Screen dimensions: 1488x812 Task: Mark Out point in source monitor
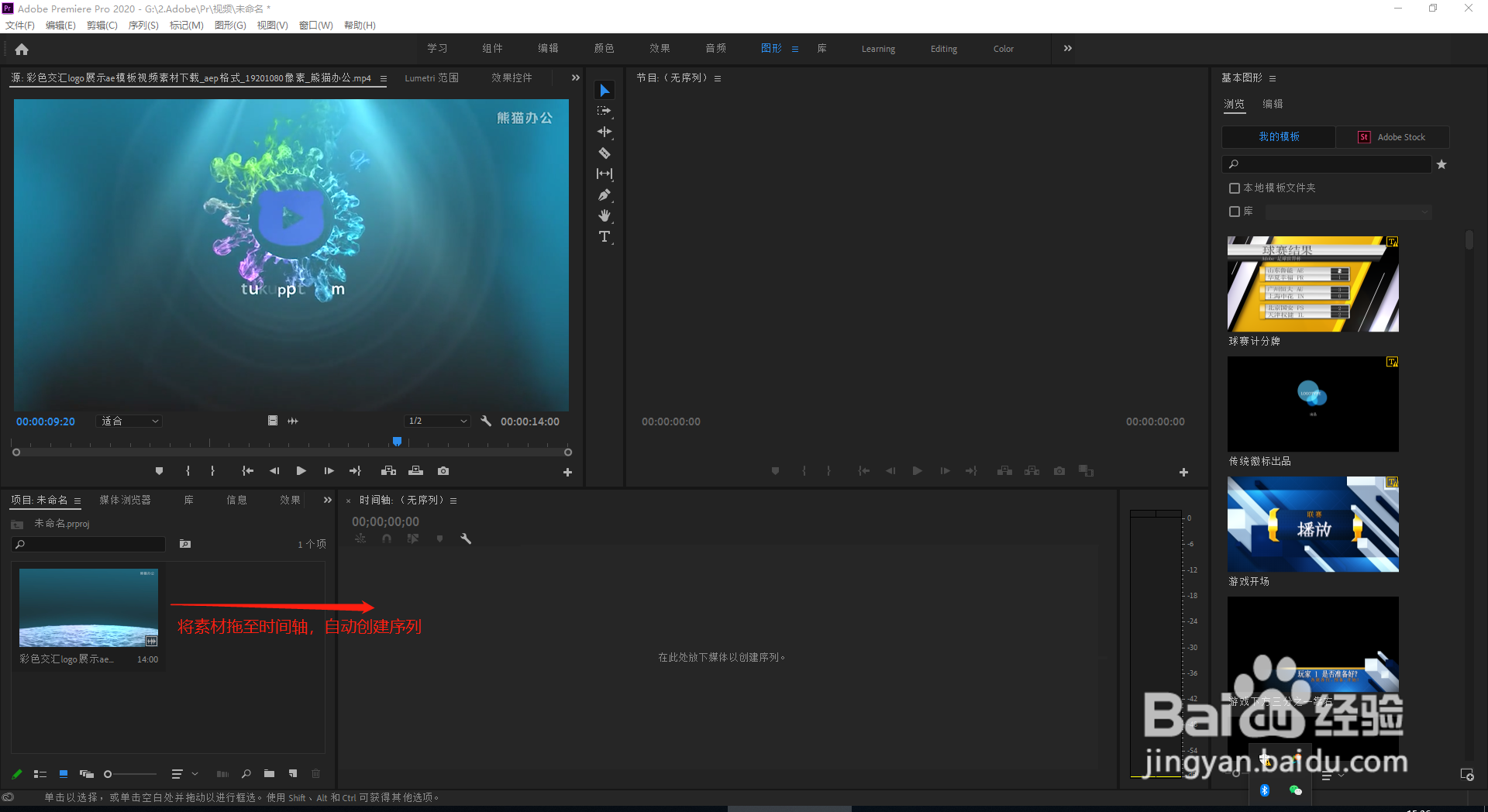pyautogui.click(x=212, y=471)
